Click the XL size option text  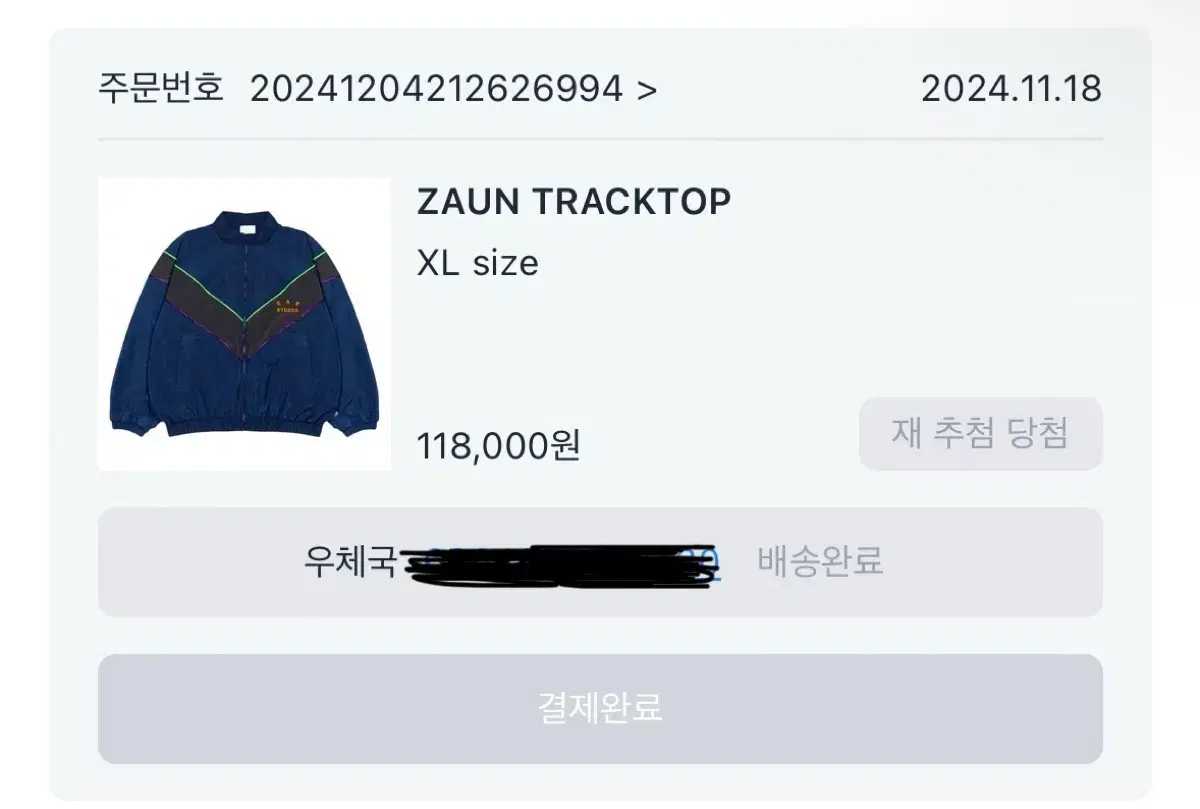[477, 263]
